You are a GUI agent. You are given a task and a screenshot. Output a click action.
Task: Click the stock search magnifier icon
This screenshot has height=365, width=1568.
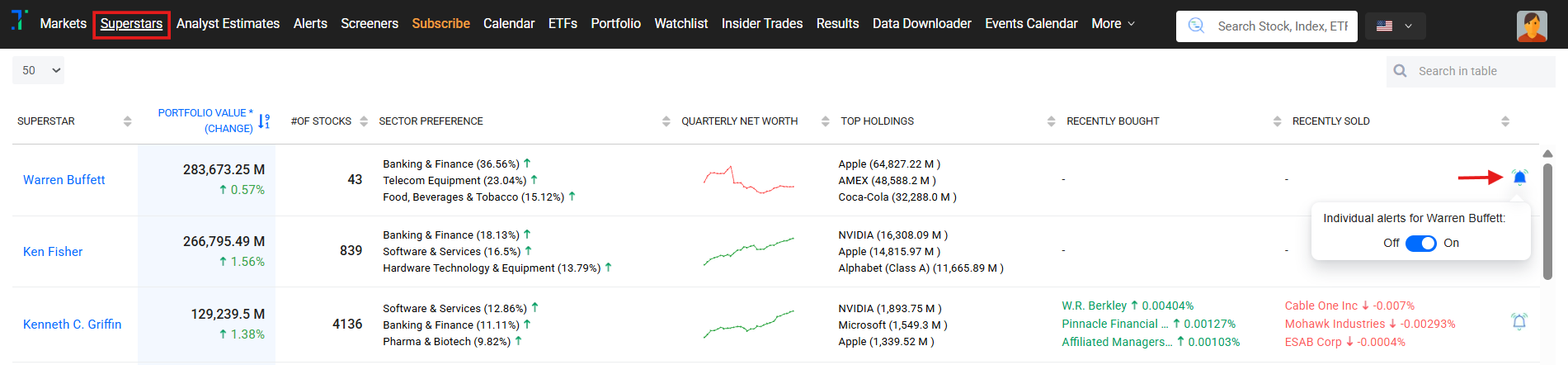point(1196,26)
